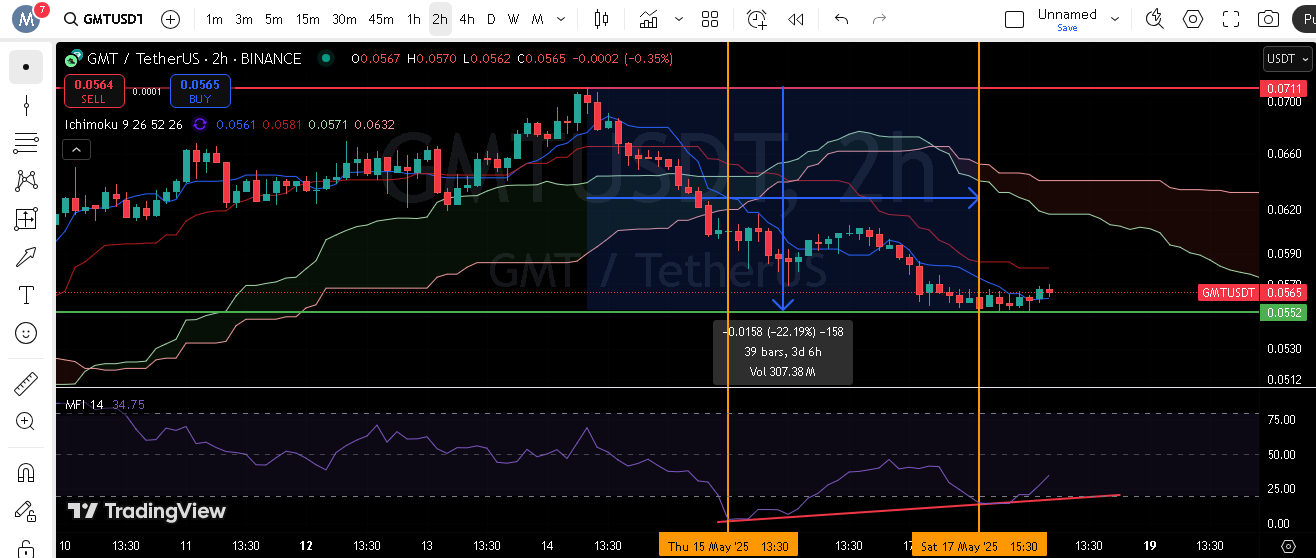Expand the timeframe interval dropdown

click(x=561, y=19)
